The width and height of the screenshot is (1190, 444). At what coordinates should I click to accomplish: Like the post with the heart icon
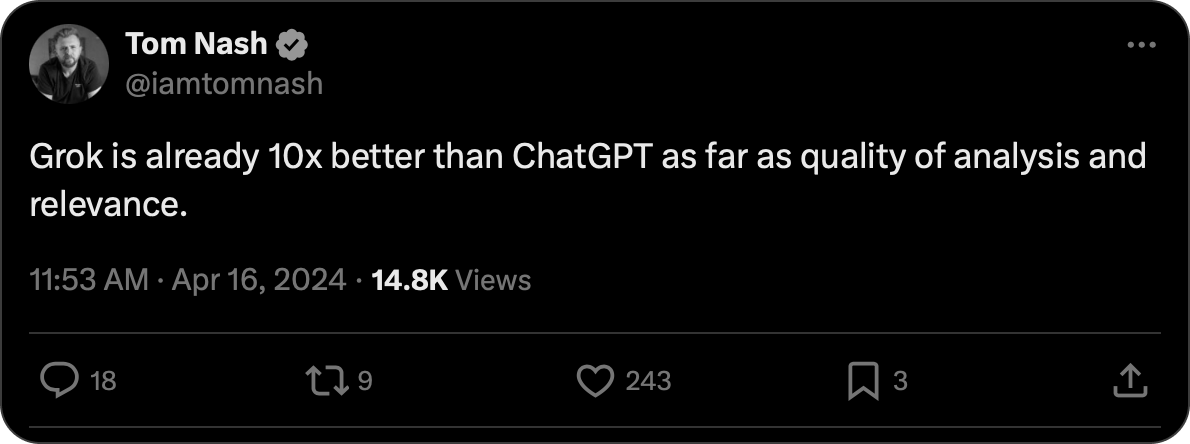tap(596, 380)
